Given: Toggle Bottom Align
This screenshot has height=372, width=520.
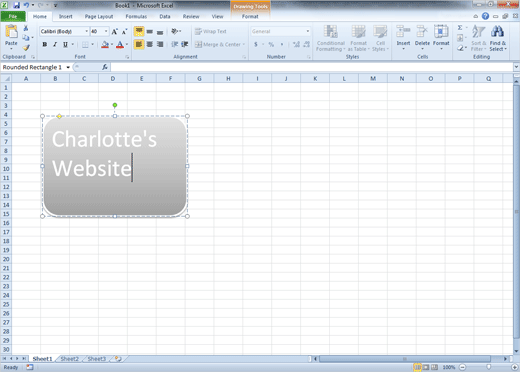Looking at the screenshot, I should tap(160, 31).
